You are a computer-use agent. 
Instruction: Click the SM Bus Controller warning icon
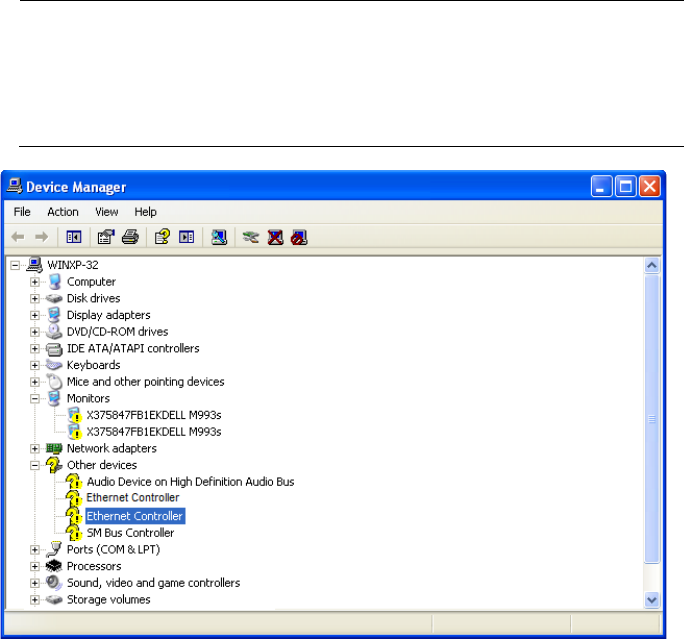tap(74, 533)
